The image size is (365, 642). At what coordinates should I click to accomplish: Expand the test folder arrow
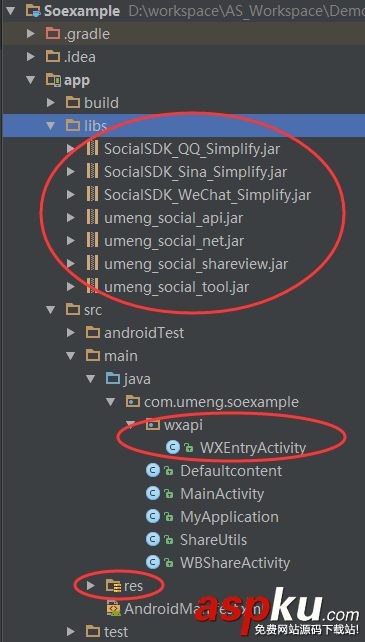click(x=71, y=632)
